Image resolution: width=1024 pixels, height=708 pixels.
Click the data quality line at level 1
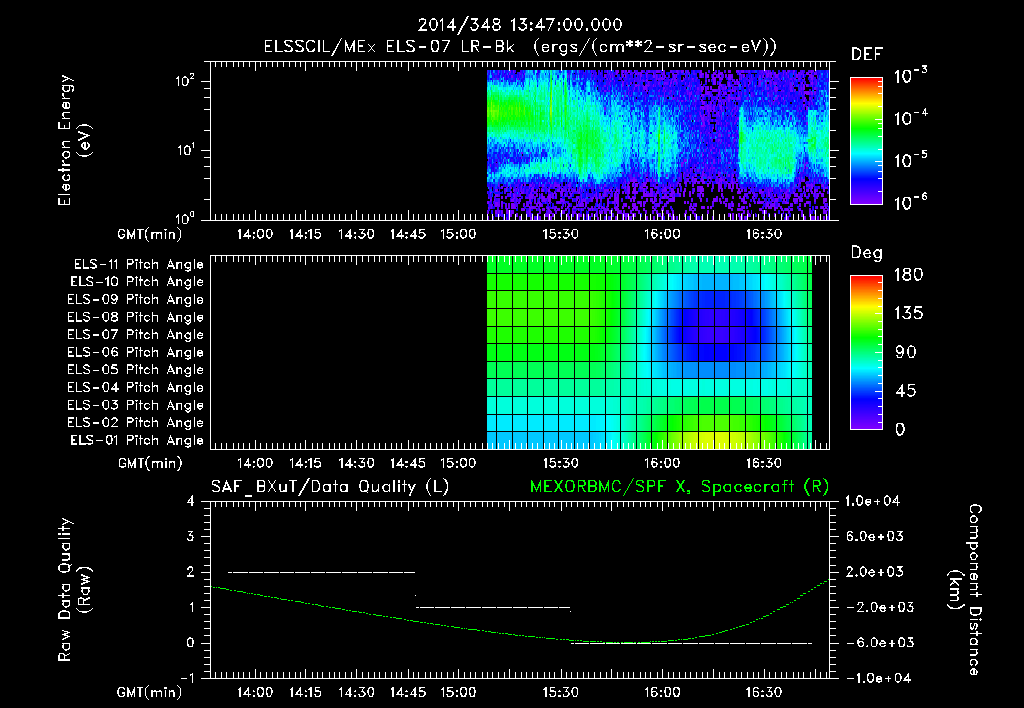(493, 607)
